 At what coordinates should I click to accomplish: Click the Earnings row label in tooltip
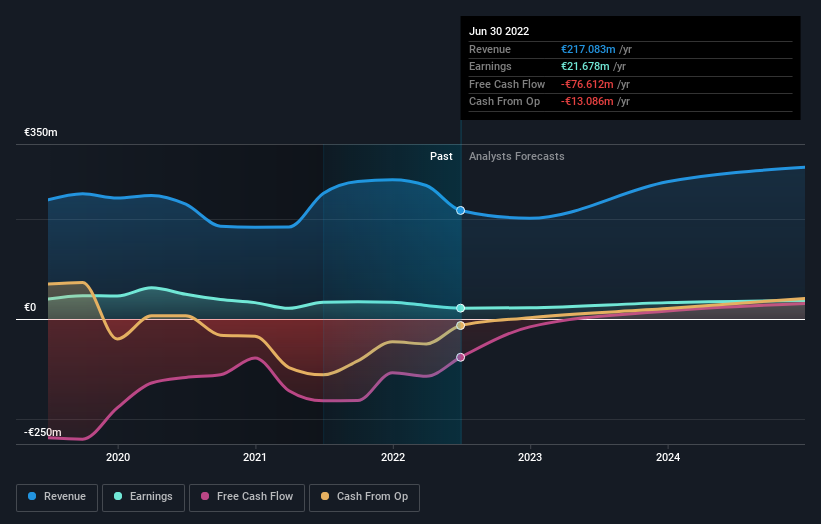[x=490, y=66]
